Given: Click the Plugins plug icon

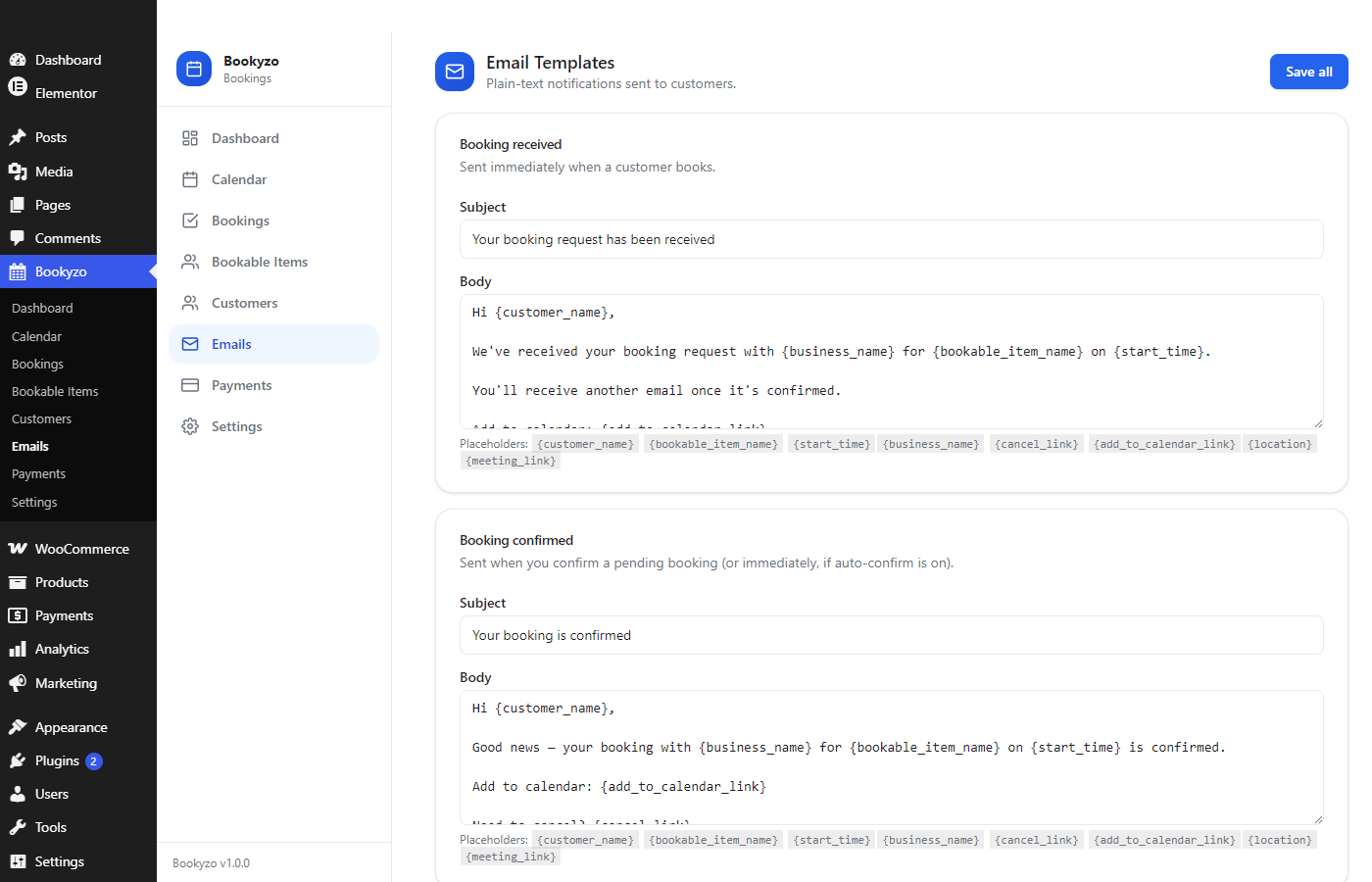Looking at the screenshot, I should 18,760.
